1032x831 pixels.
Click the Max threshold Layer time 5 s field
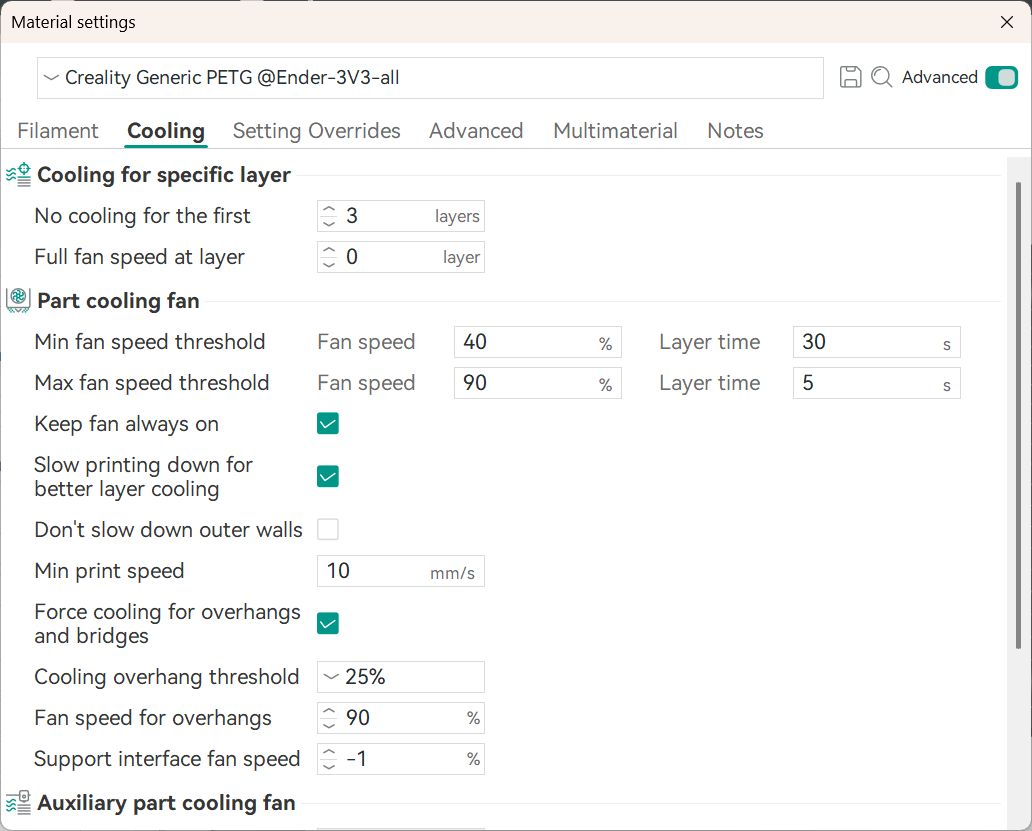tap(877, 383)
